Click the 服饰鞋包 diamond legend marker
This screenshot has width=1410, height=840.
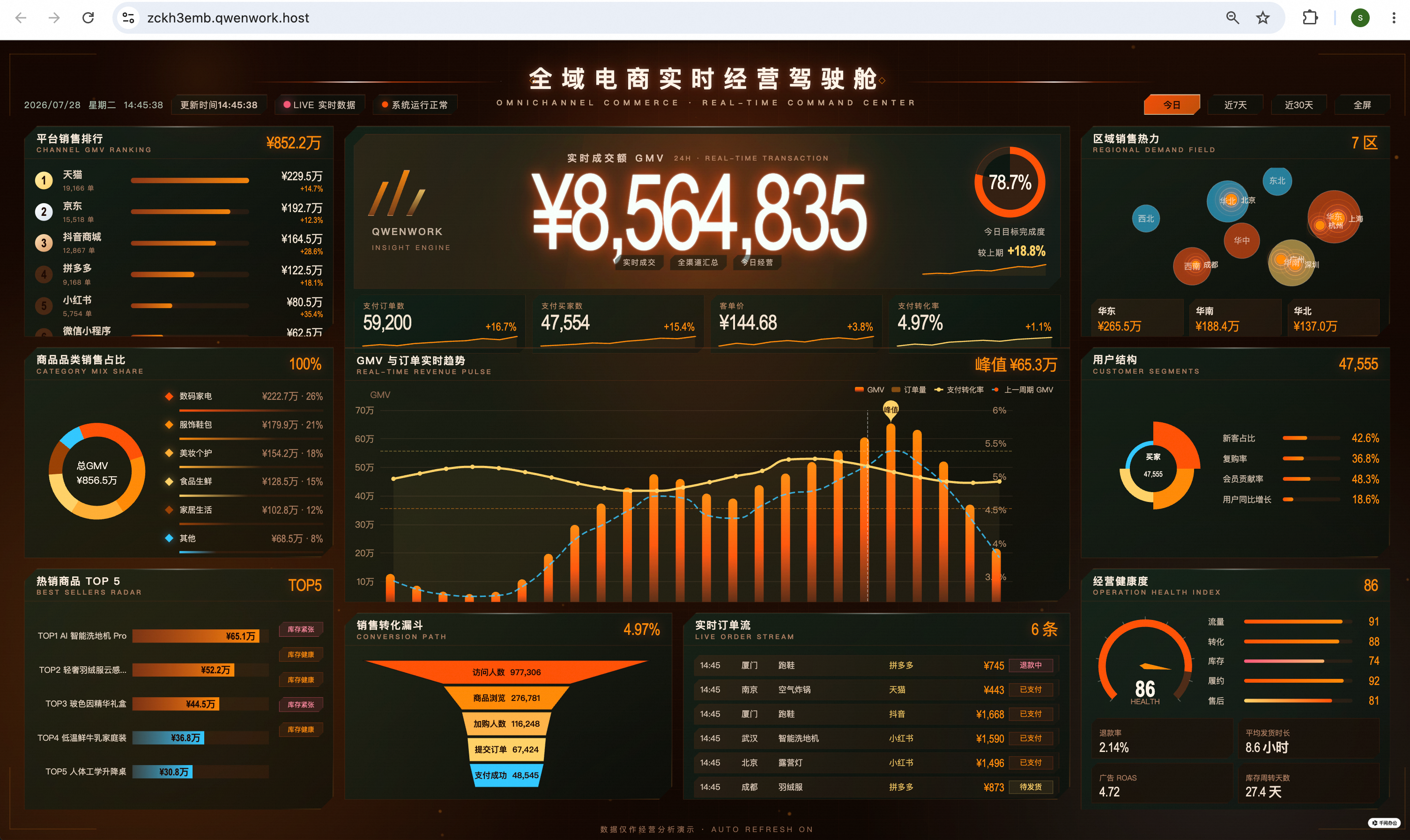[x=169, y=425]
